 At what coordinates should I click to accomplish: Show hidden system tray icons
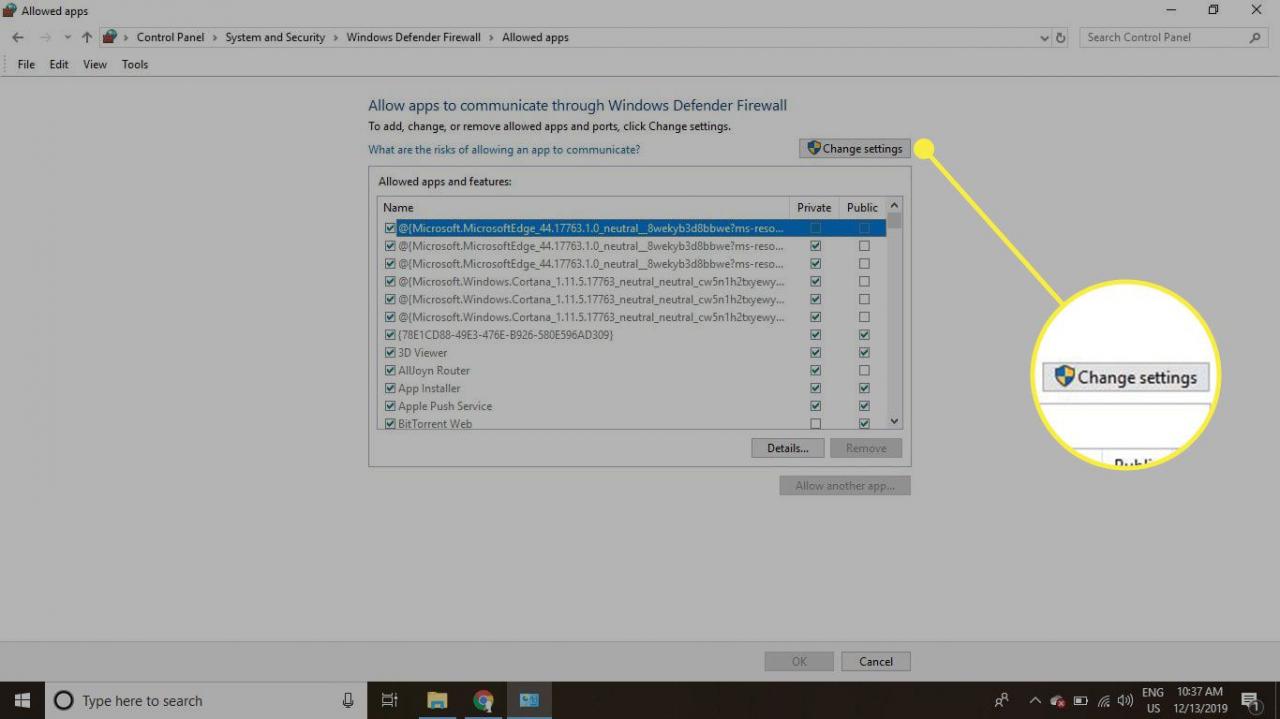(x=1034, y=700)
